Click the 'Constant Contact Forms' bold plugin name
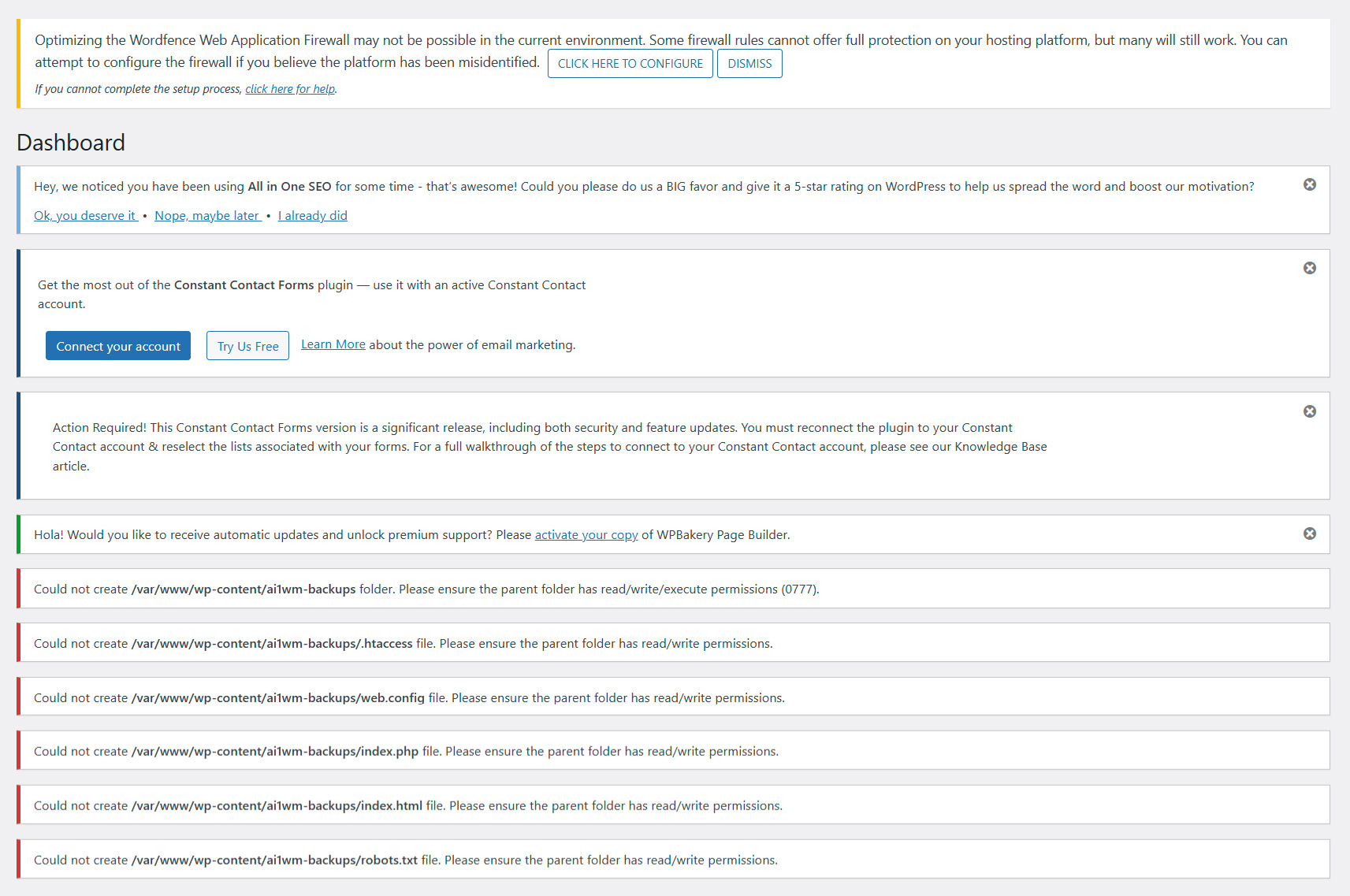Screen dimensions: 1350x896 point(244,285)
